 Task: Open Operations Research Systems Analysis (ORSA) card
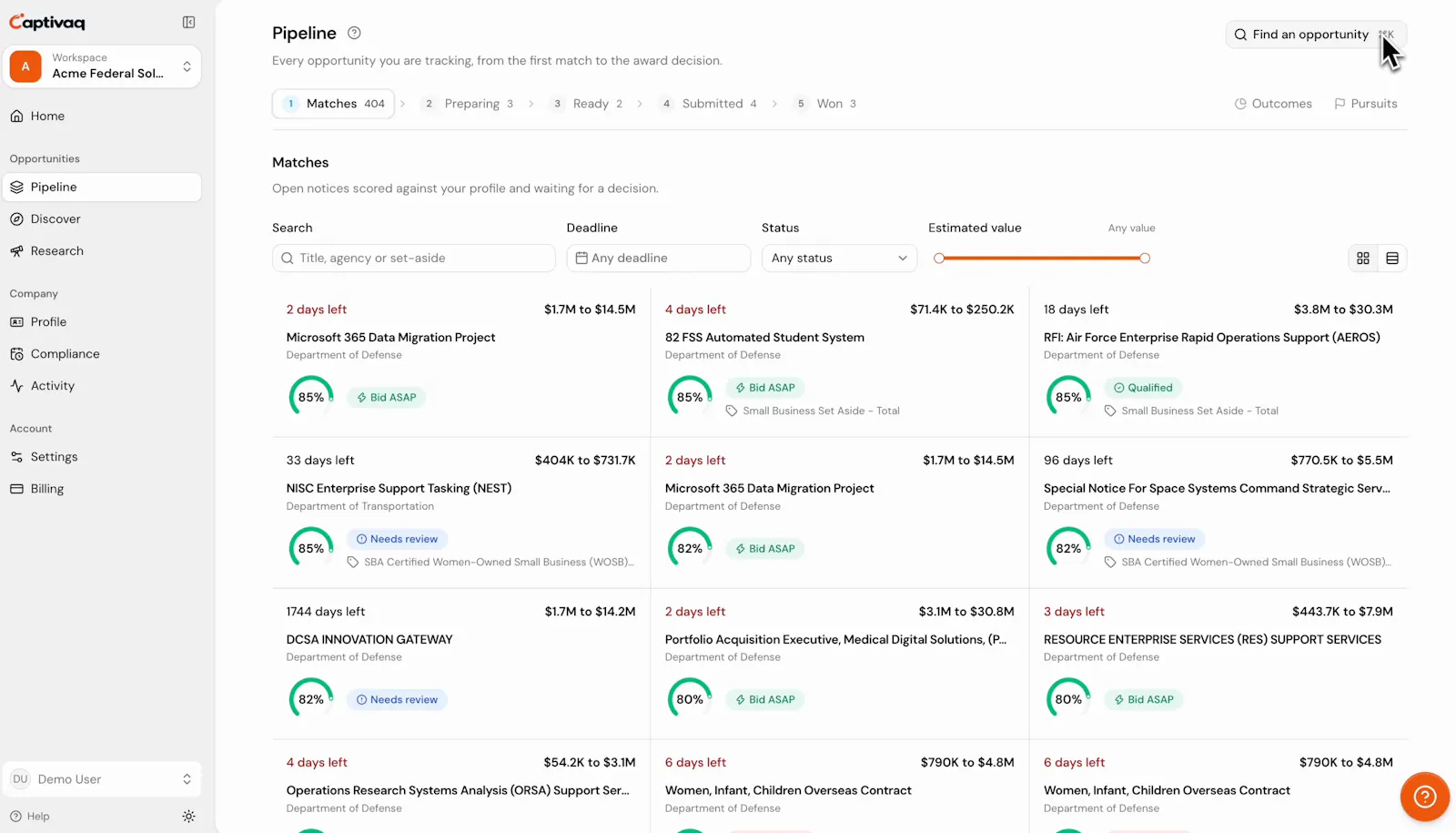point(461,787)
